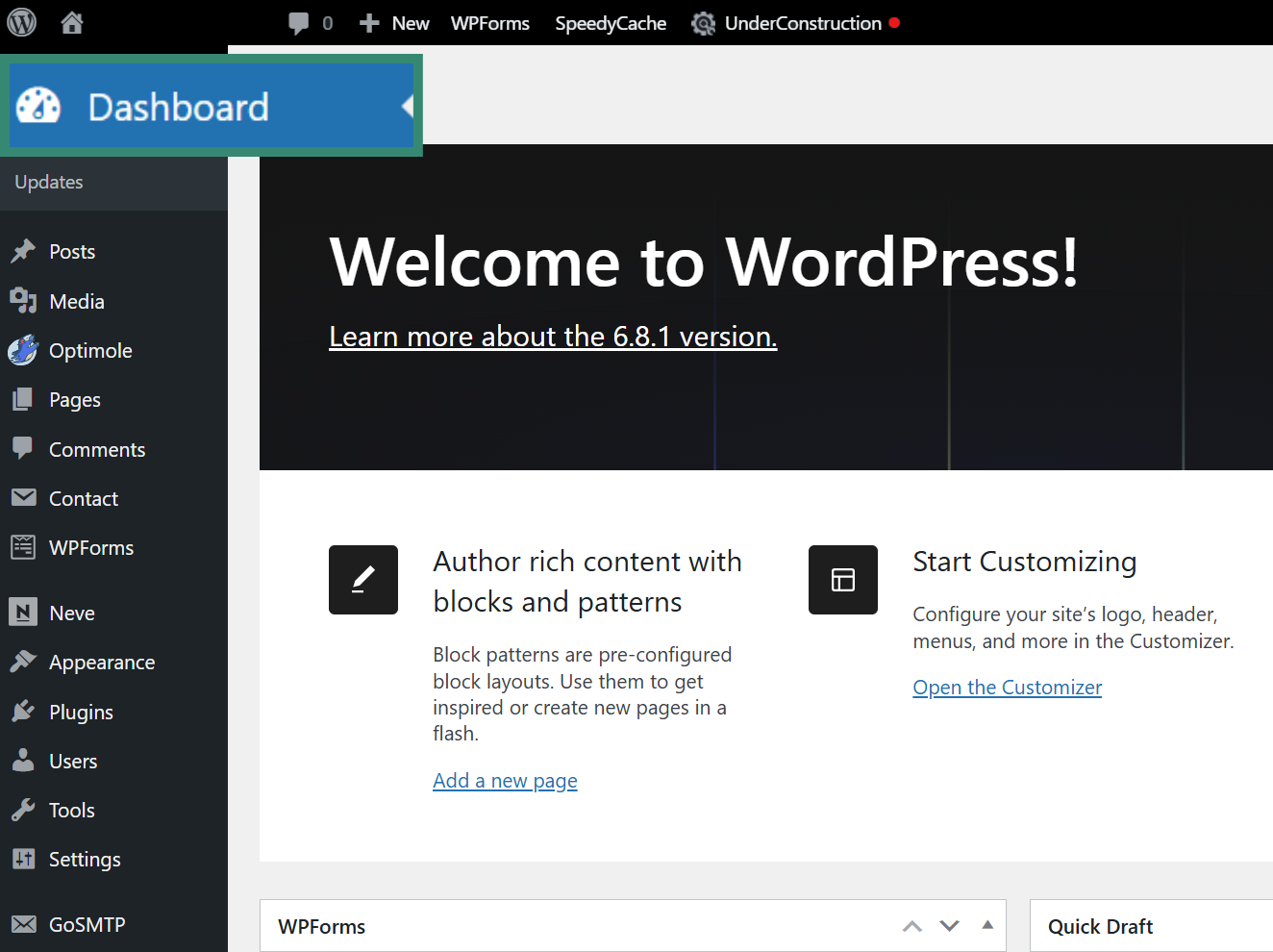Click the Quick Draft widget header
The height and width of the screenshot is (952, 1273).
coord(1099,925)
